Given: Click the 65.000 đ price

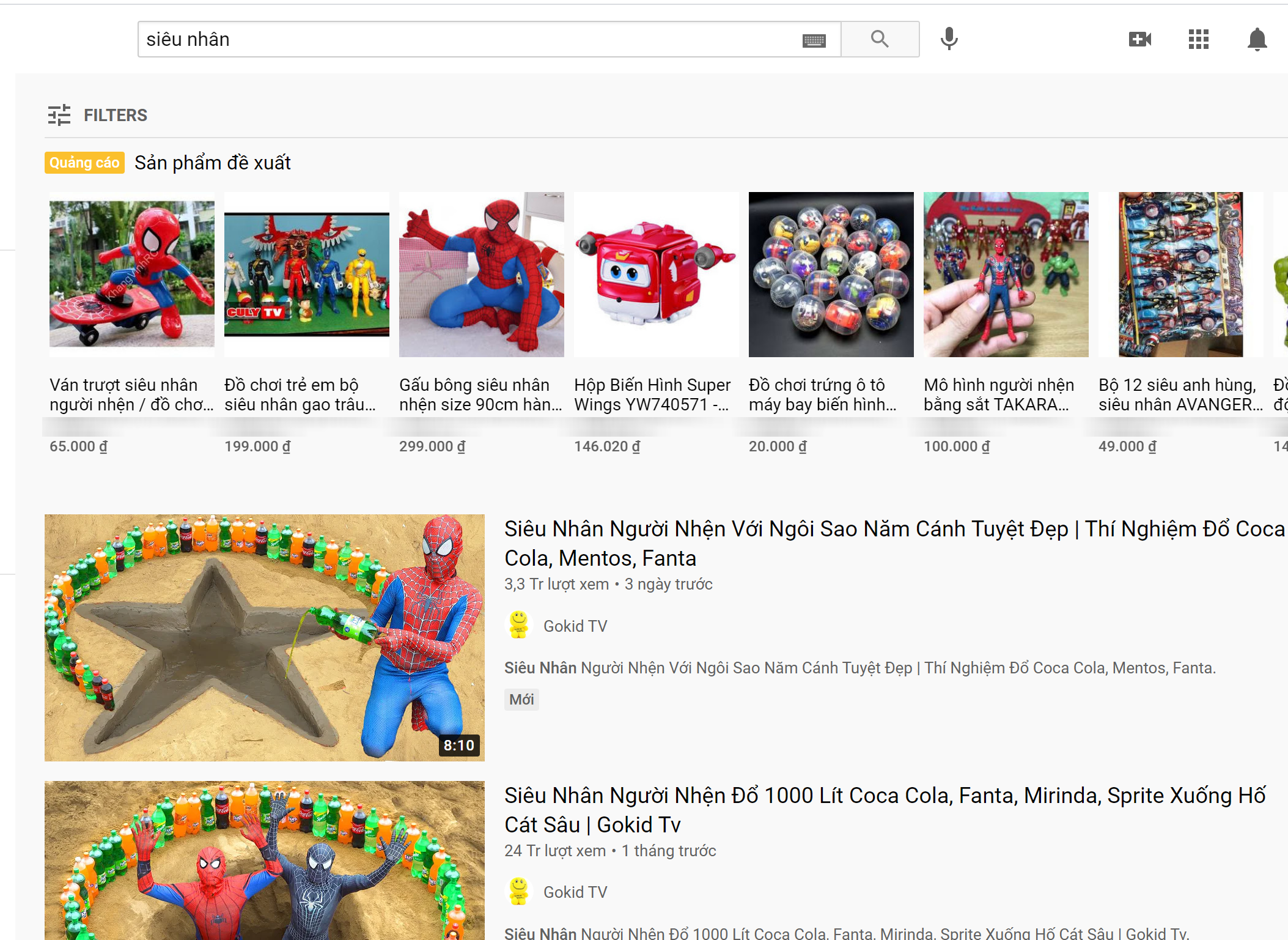Looking at the screenshot, I should coord(78,446).
